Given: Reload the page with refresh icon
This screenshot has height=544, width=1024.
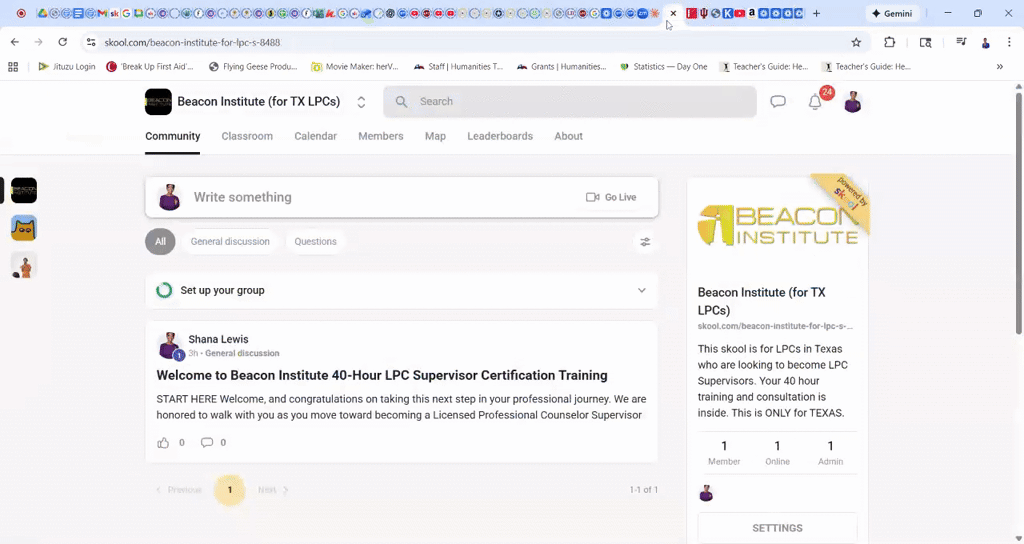Looking at the screenshot, I should click(63, 42).
